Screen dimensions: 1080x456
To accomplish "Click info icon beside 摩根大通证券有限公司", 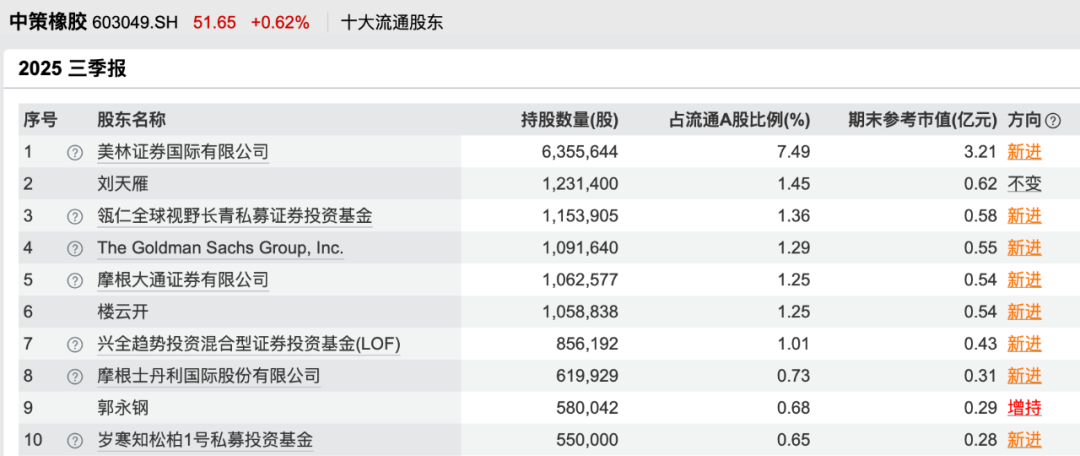I will pyautogui.click(x=74, y=280).
